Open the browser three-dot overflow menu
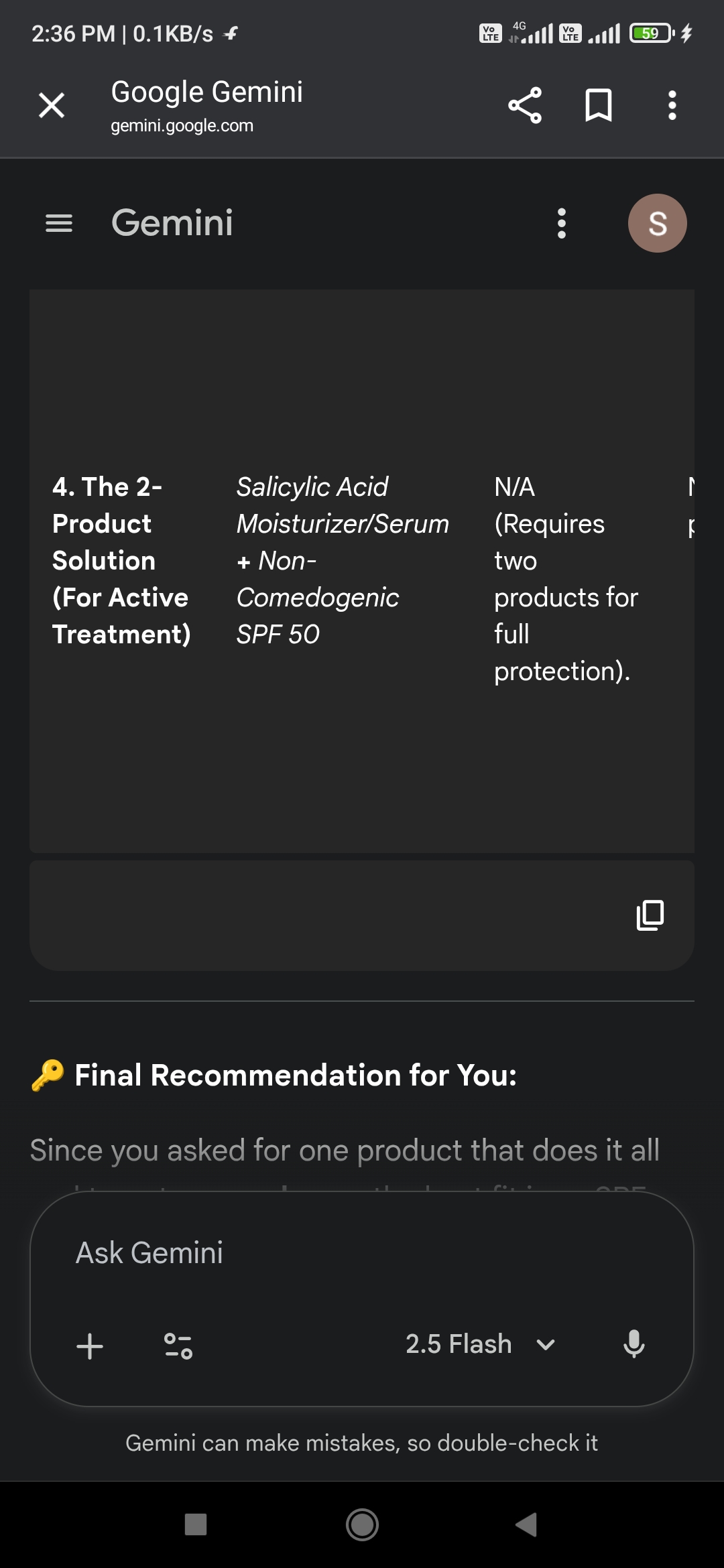This screenshot has width=724, height=1568. [x=672, y=105]
